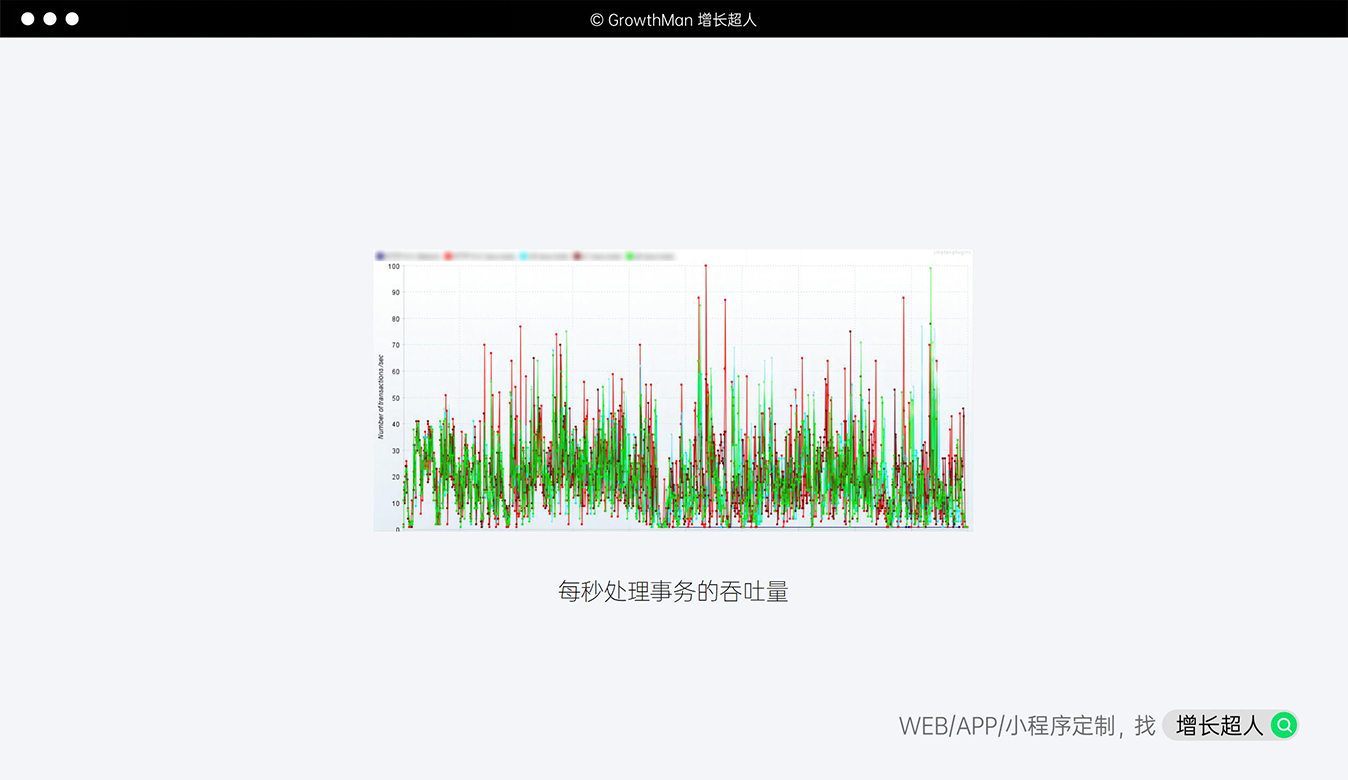Image resolution: width=1348 pixels, height=780 pixels.
Task: Click the GrowthMan 增长超人 title text
Action: tap(673, 19)
